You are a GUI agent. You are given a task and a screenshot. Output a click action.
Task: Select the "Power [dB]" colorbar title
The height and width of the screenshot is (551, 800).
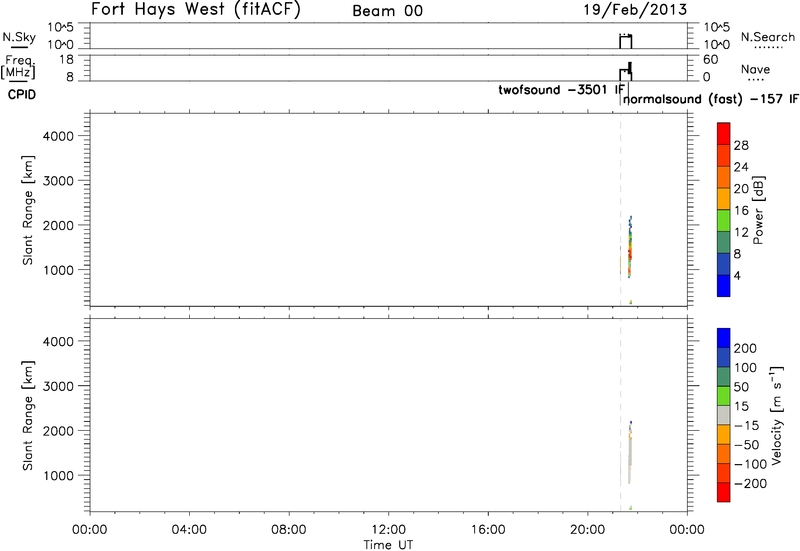(x=759, y=210)
